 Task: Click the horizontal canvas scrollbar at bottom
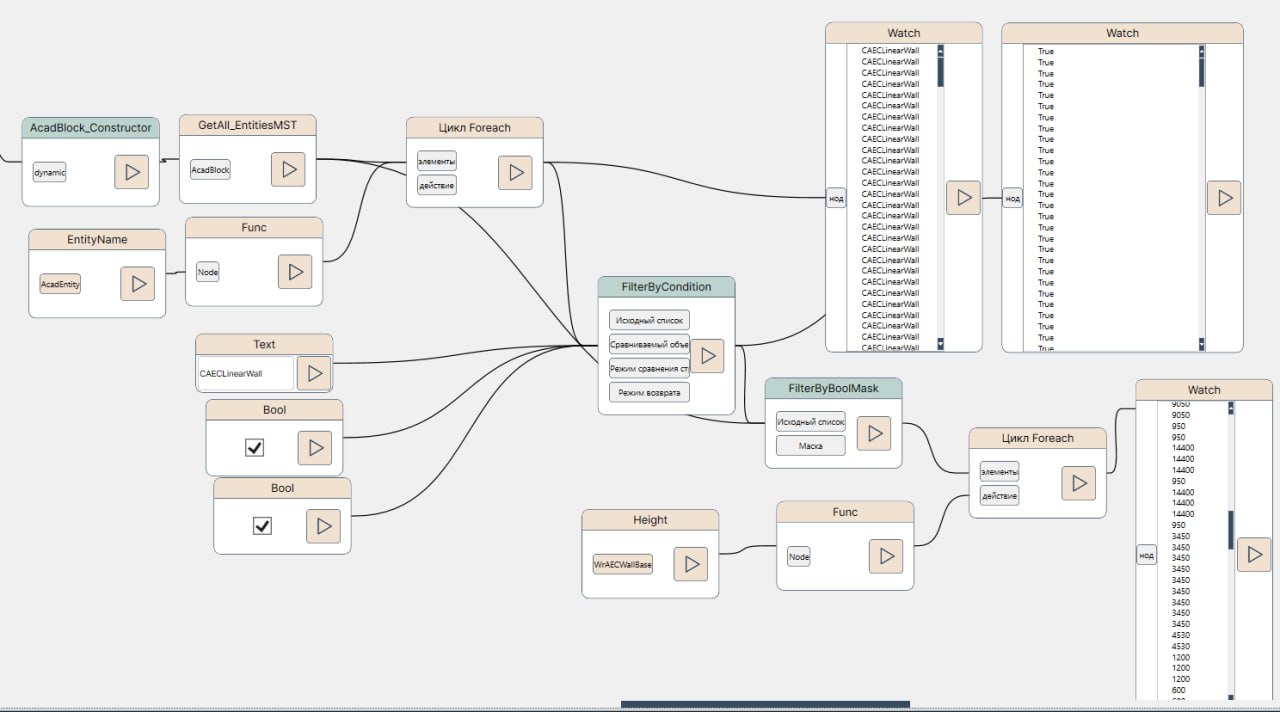[x=765, y=704]
